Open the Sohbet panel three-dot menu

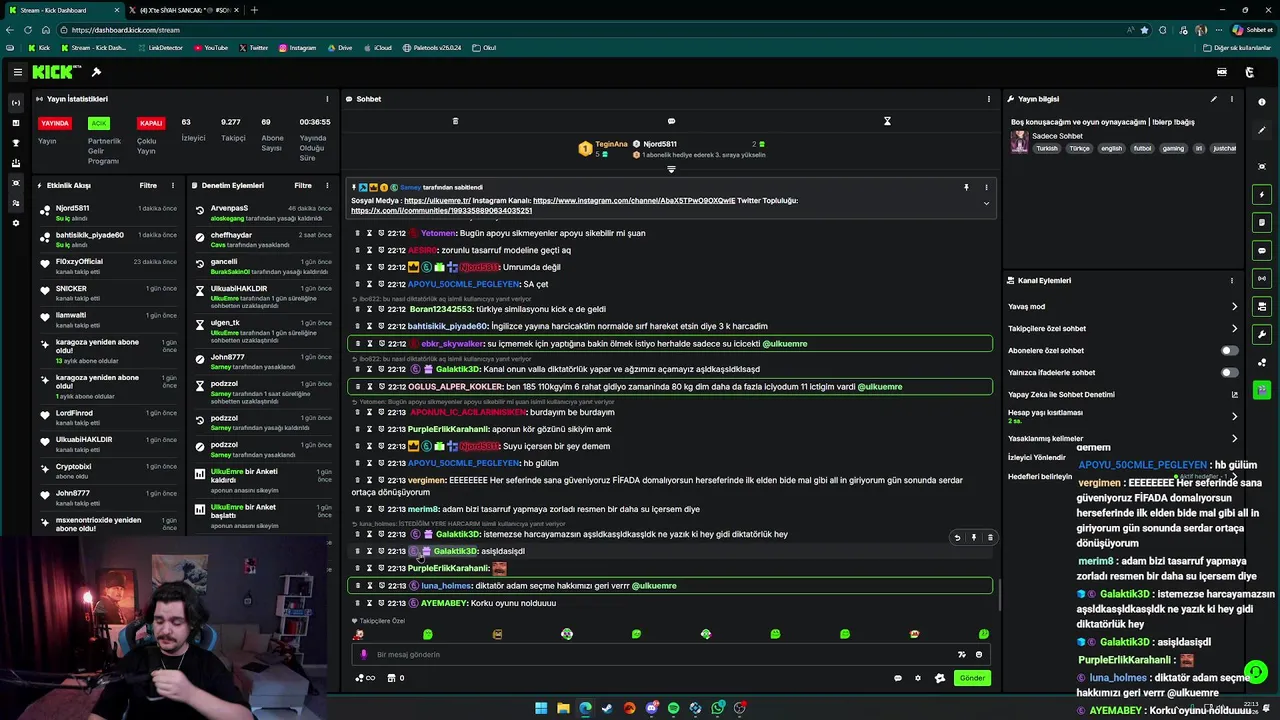988,99
